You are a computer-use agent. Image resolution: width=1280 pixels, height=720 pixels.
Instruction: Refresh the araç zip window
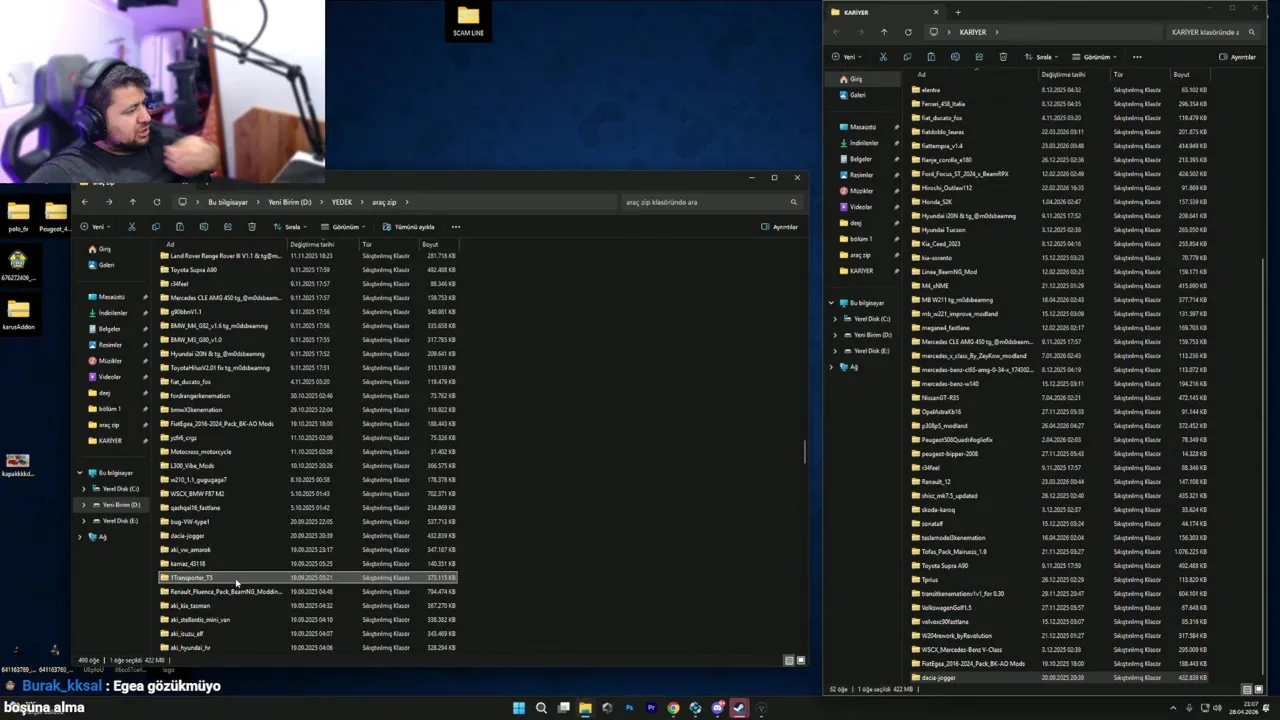[156, 202]
